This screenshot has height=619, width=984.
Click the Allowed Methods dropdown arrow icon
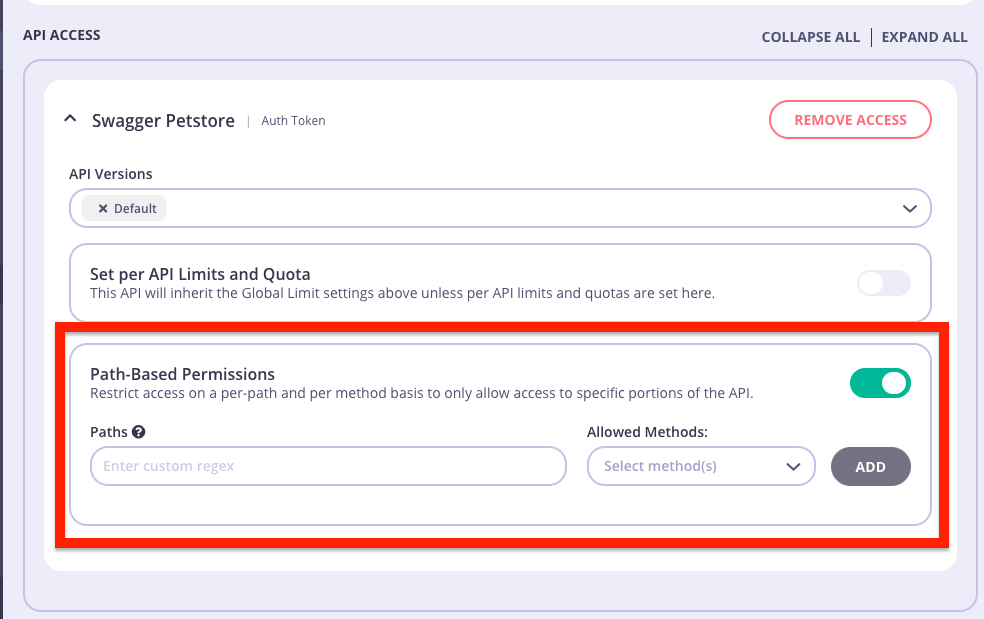pyautogui.click(x=793, y=466)
